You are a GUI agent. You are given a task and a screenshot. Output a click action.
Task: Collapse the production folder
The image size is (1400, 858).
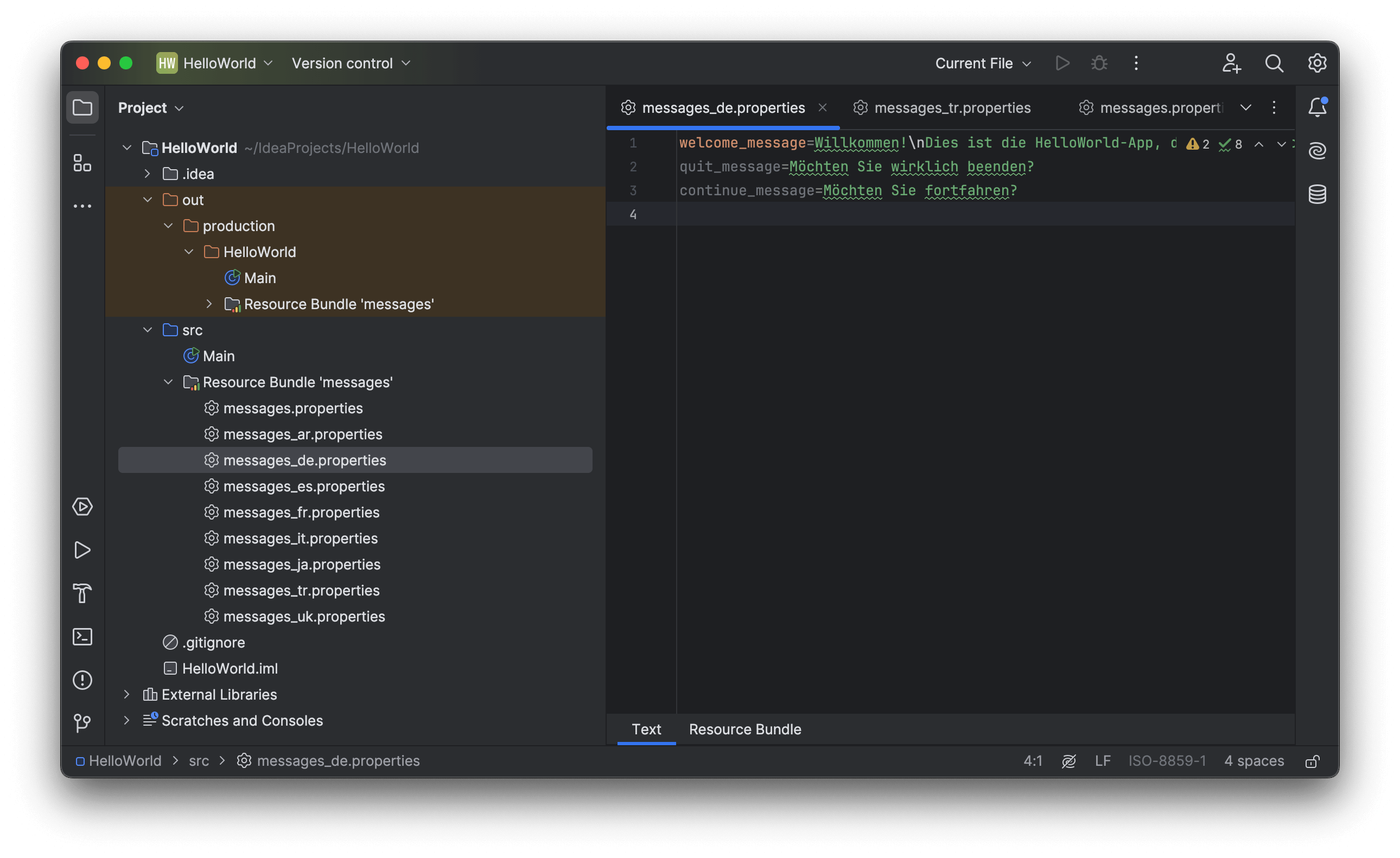tap(168, 226)
